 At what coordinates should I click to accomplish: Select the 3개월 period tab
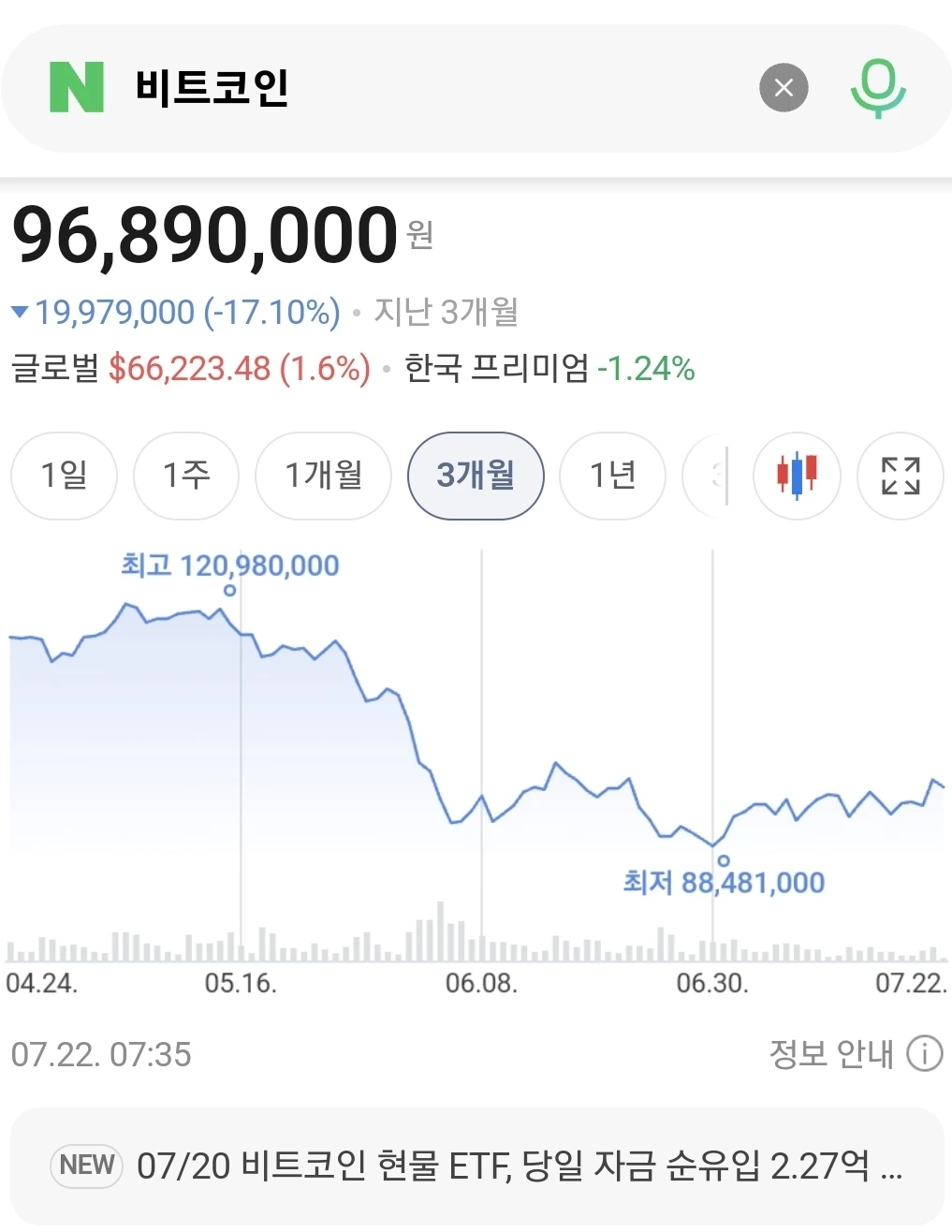(x=476, y=476)
